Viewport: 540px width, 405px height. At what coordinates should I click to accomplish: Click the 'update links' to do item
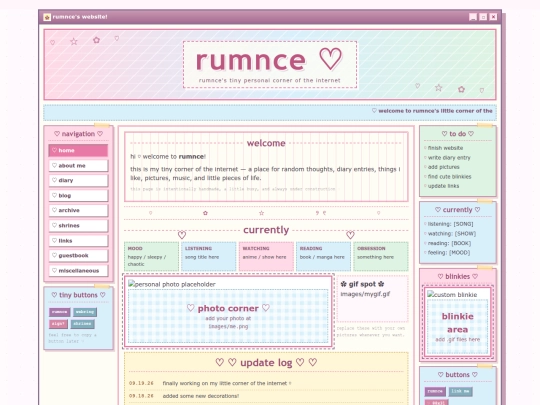tap(443, 186)
